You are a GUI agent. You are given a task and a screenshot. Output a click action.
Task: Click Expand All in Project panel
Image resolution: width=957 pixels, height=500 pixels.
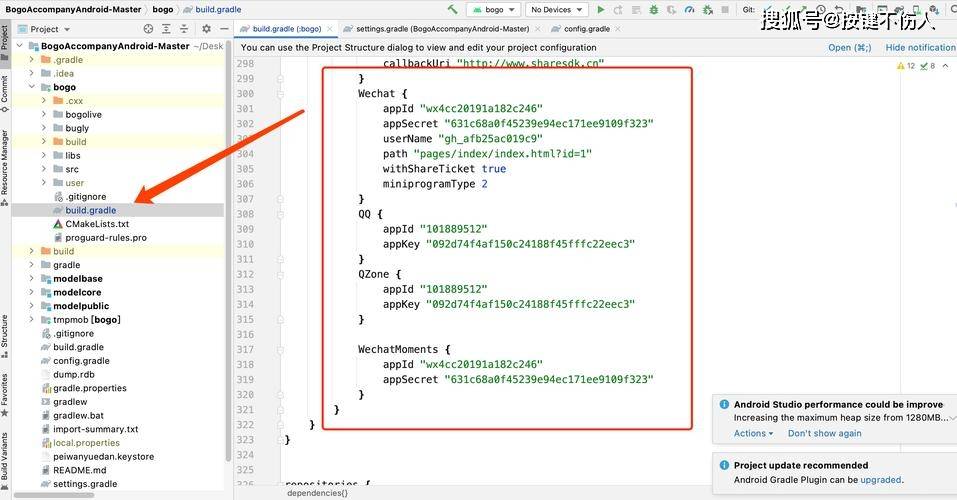click(x=166, y=29)
